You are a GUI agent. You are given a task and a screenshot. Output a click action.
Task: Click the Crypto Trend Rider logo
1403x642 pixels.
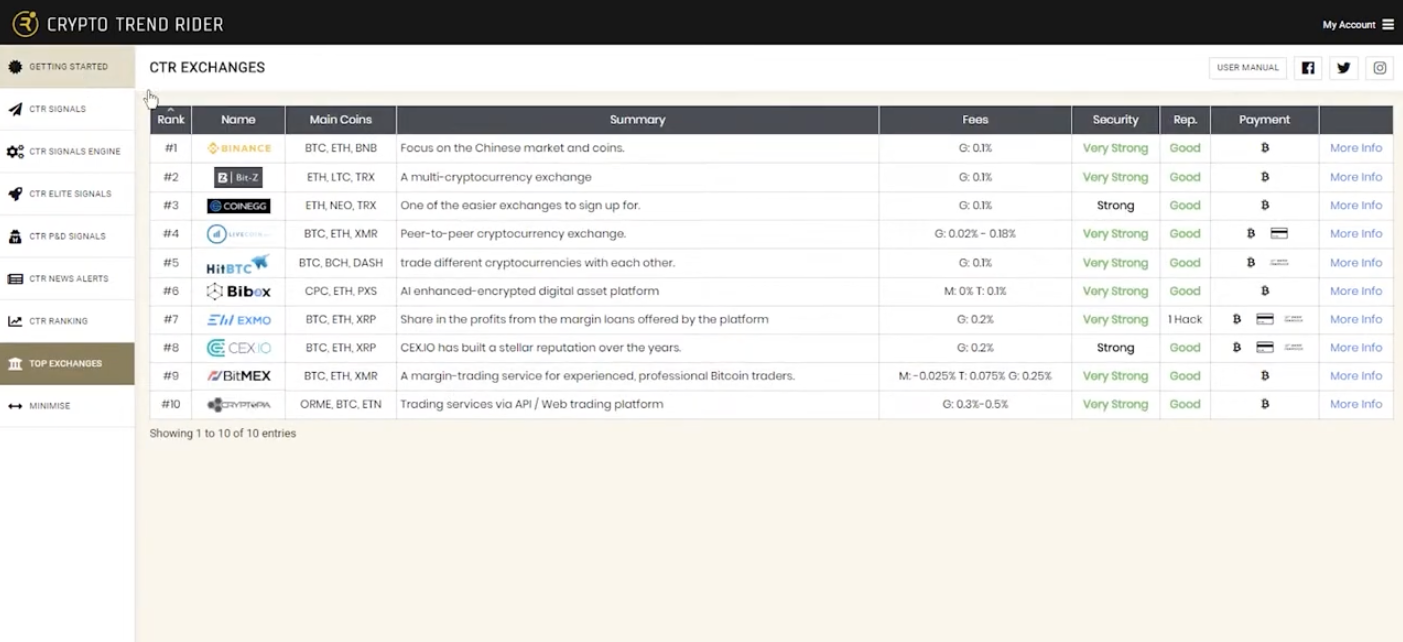[118, 24]
